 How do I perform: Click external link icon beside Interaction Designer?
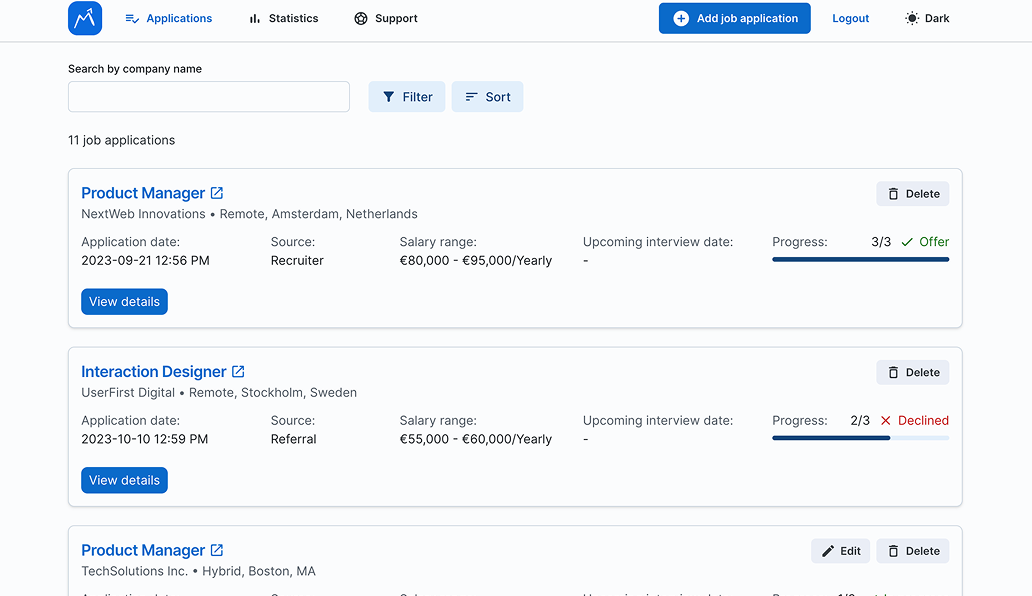238,372
